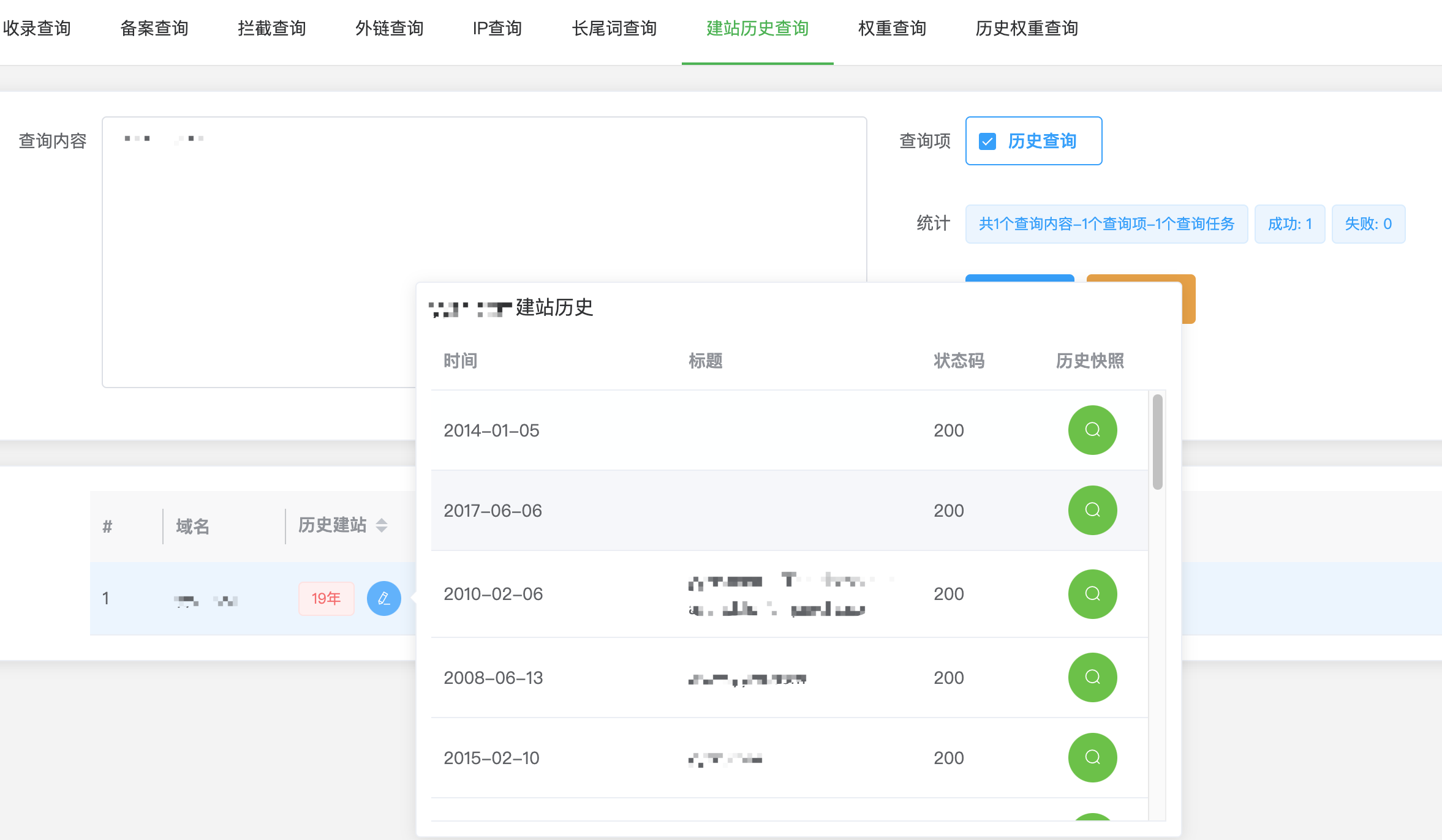Switch to the 收录查询 tab
This screenshot has width=1442, height=840.
(x=37, y=28)
